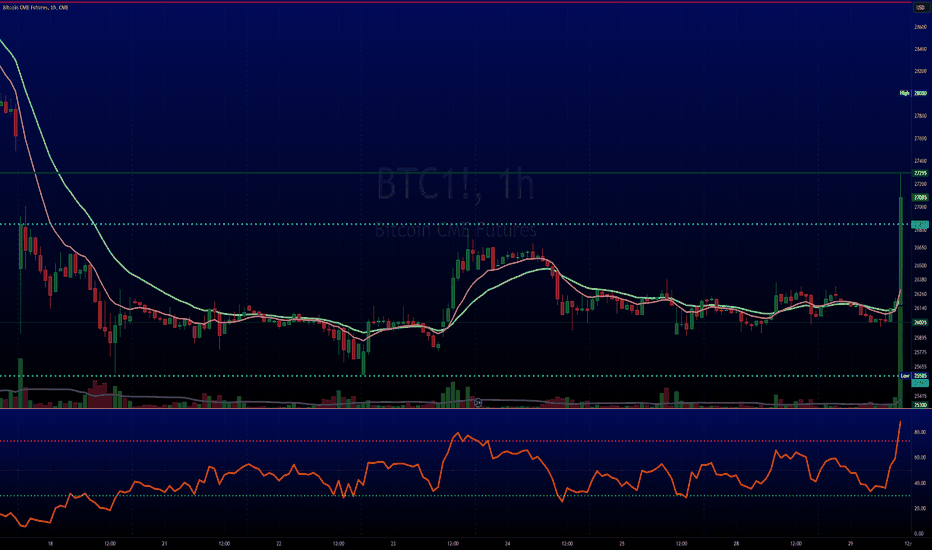Click the 27000 price scale value
932x550 pixels.
pos(920,207)
